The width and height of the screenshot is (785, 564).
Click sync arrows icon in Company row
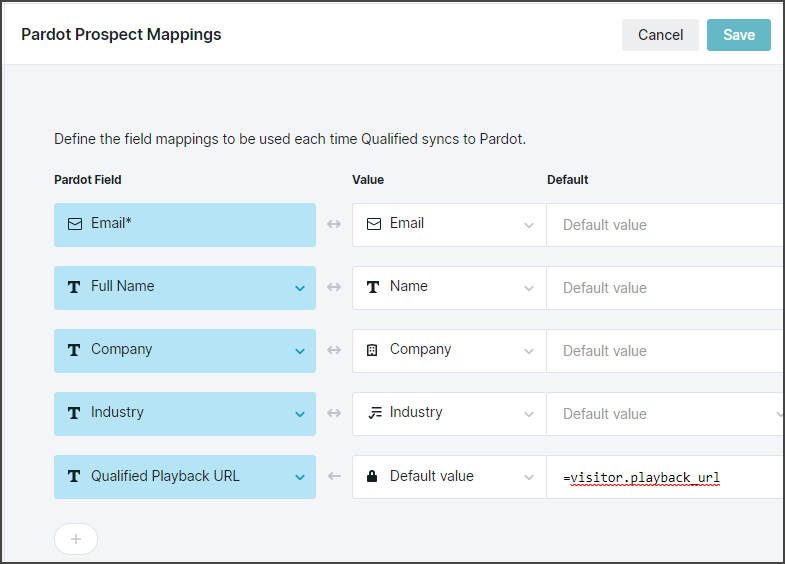point(334,350)
